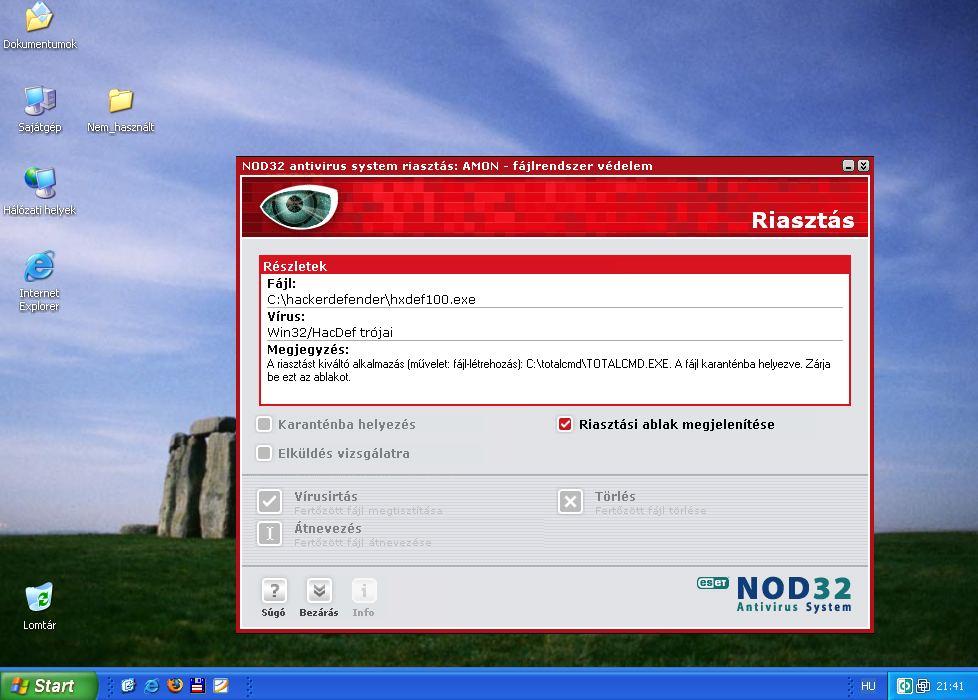The image size is (978, 700).
Task: Click file path C:\hackerdefender\hxdef100.exe
Action: tap(371, 299)
